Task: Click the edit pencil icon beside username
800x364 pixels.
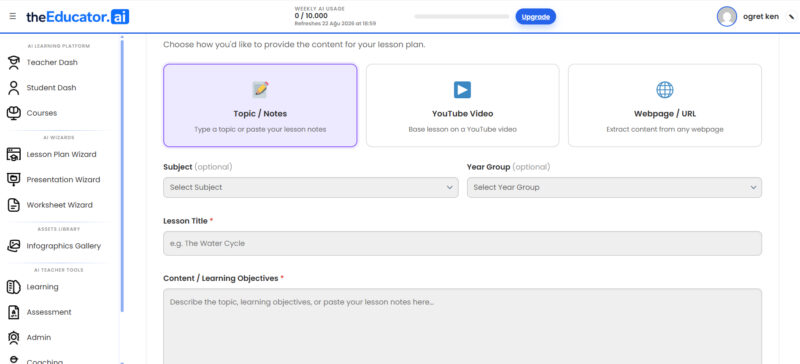Action: [x=791, y=17]
